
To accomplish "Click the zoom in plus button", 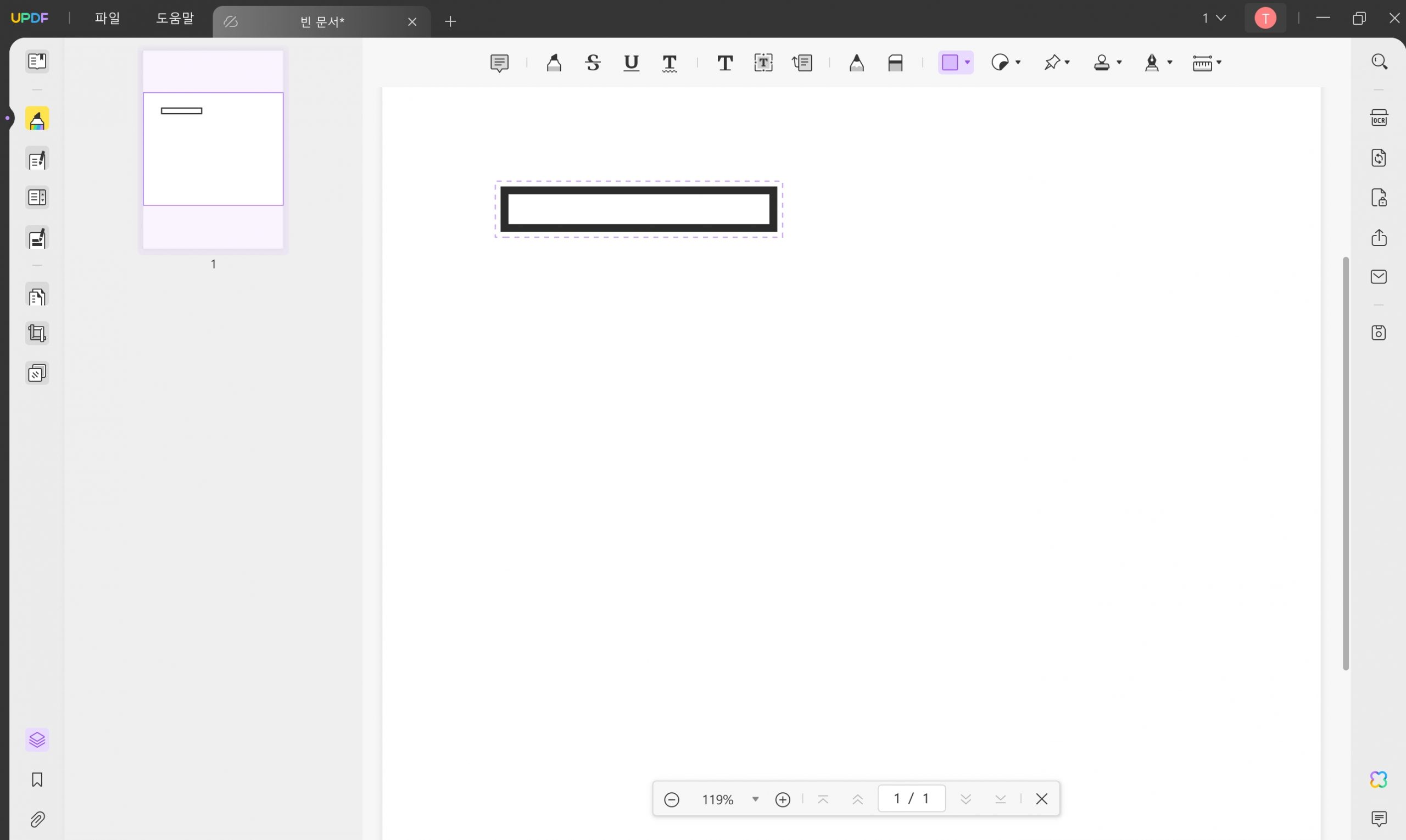I will (x=783, y=799).
